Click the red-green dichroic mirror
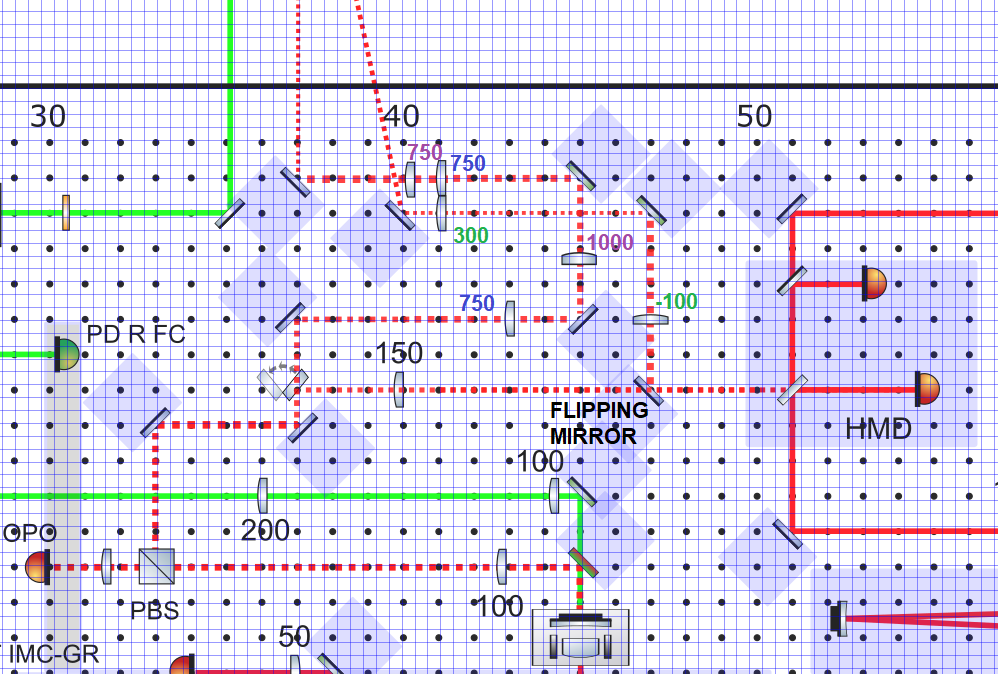998x674 pixels. (x=584, y=563)
